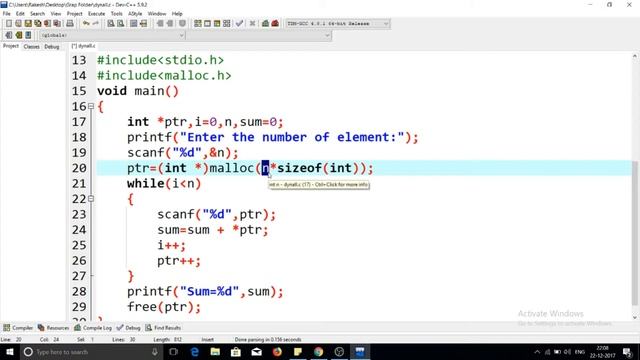Click the scrollbar down arrow in editor

pyautogui.click(x=635, y=317)
